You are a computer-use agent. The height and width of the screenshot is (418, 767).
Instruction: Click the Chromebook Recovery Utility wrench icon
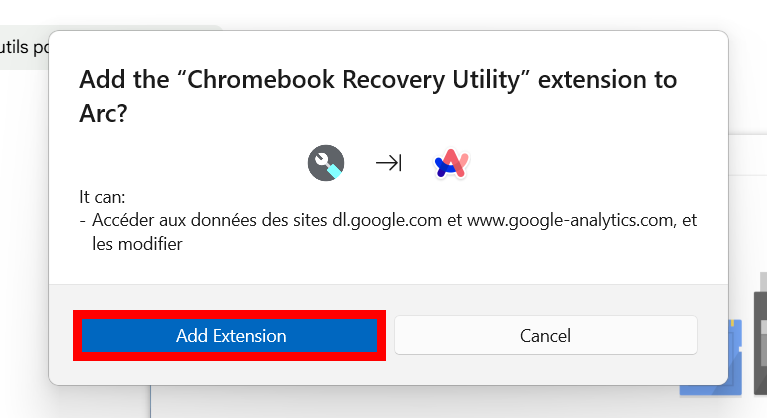coord(326,163)
